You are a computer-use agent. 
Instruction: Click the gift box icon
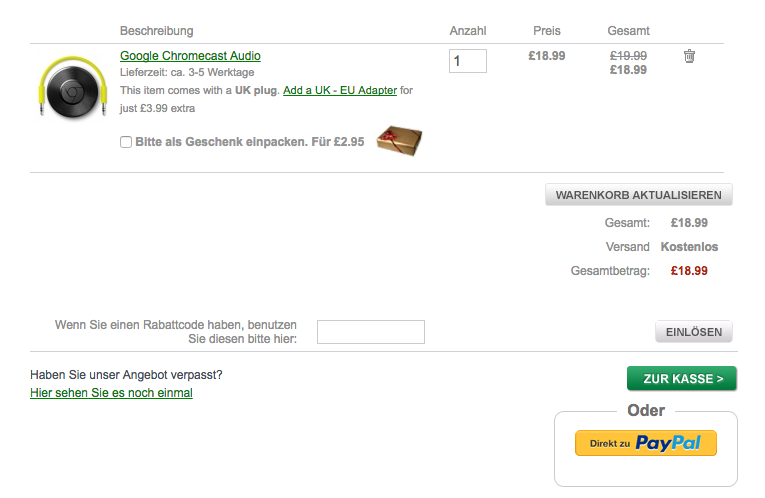point(399,142)
